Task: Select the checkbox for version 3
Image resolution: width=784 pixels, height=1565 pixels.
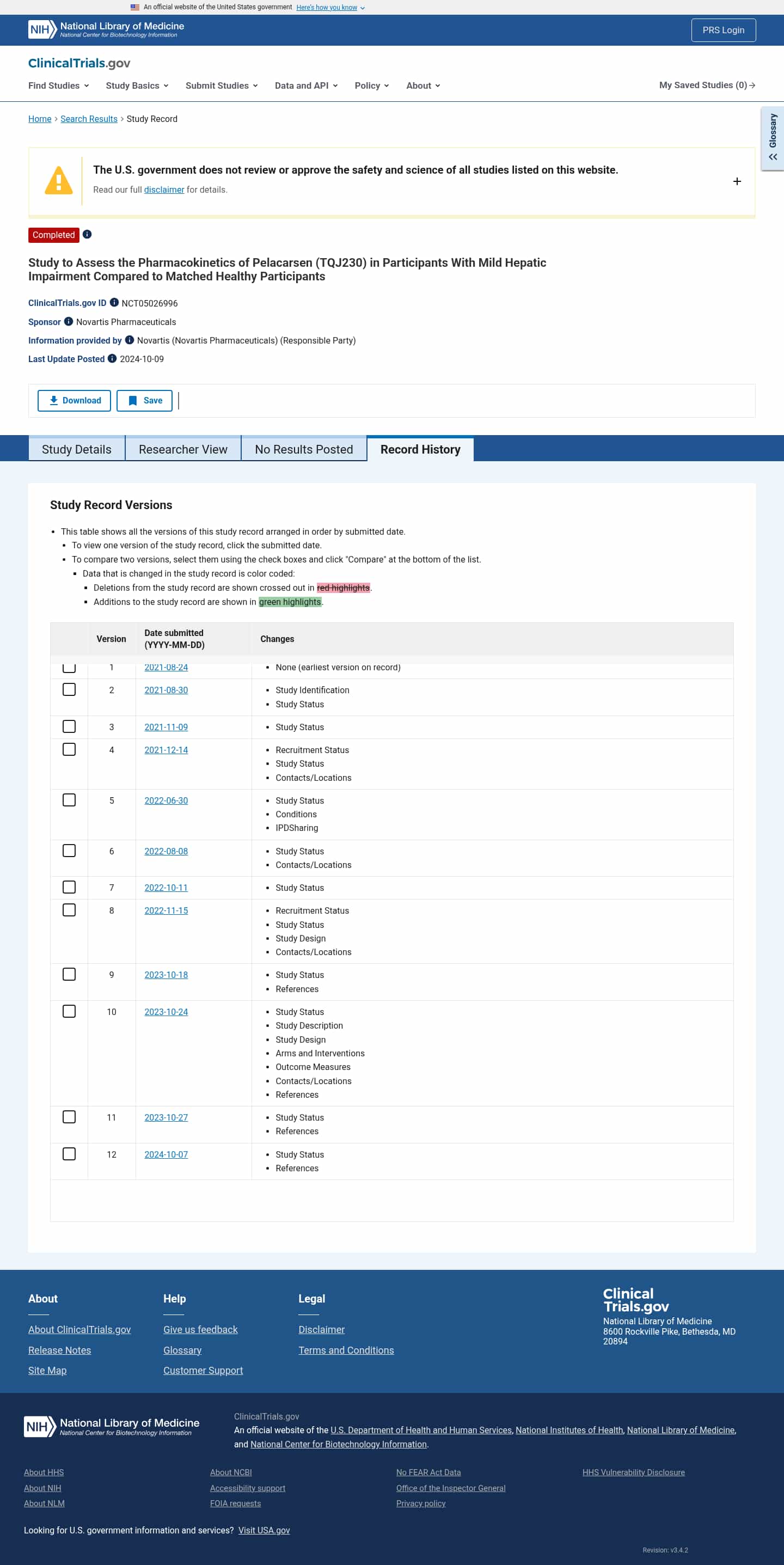Action: 69,726
